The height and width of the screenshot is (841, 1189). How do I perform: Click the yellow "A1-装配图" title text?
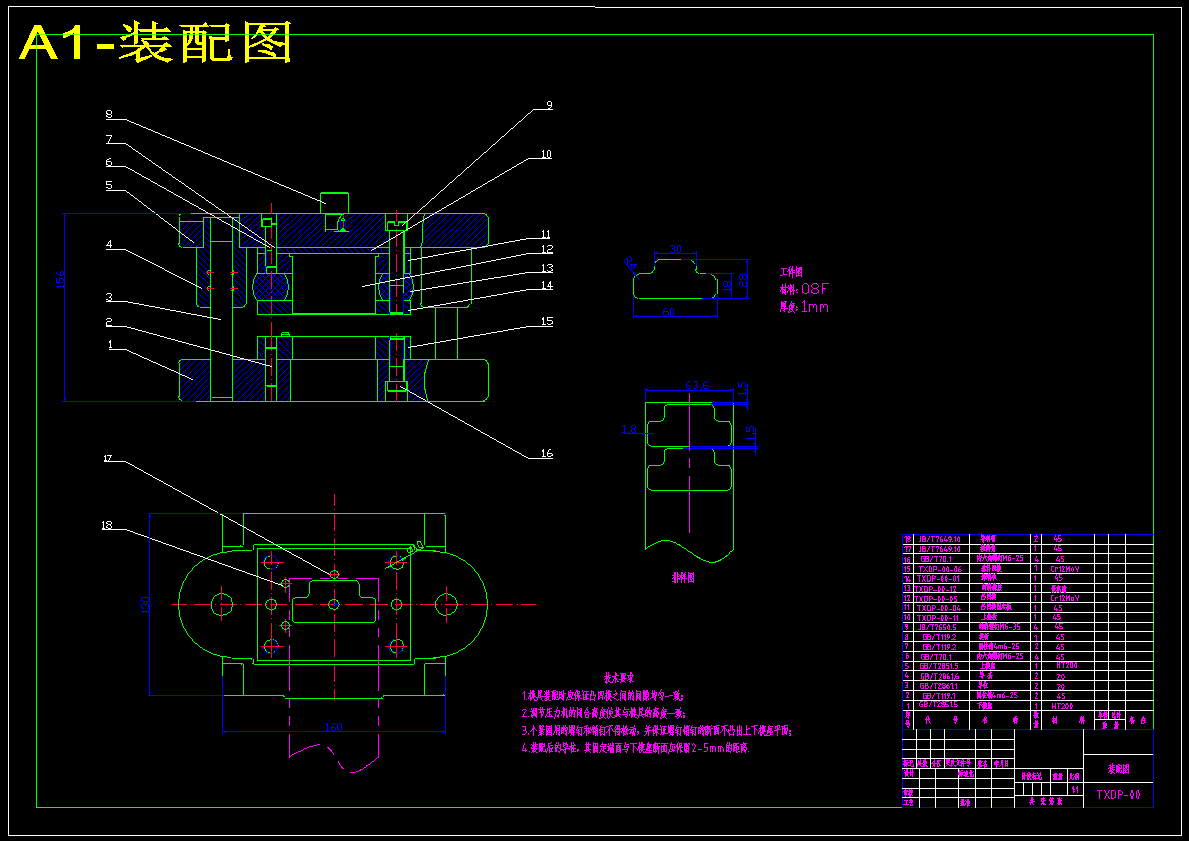pos(157,44)
